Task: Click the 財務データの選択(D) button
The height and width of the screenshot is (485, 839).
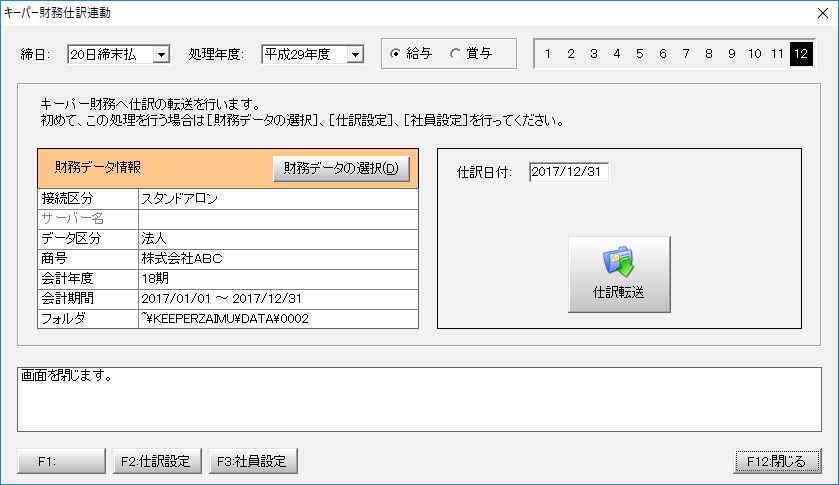Action: (341, 169)
